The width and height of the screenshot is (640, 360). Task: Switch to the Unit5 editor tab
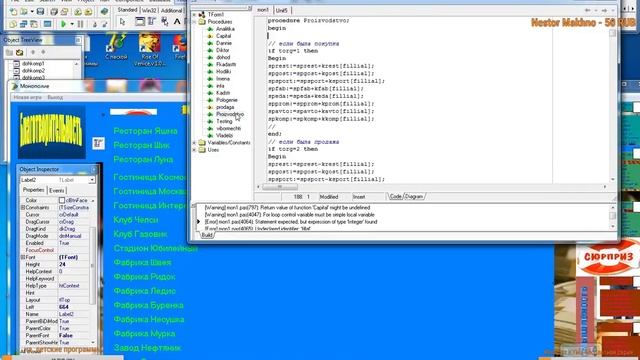[281, 10]
